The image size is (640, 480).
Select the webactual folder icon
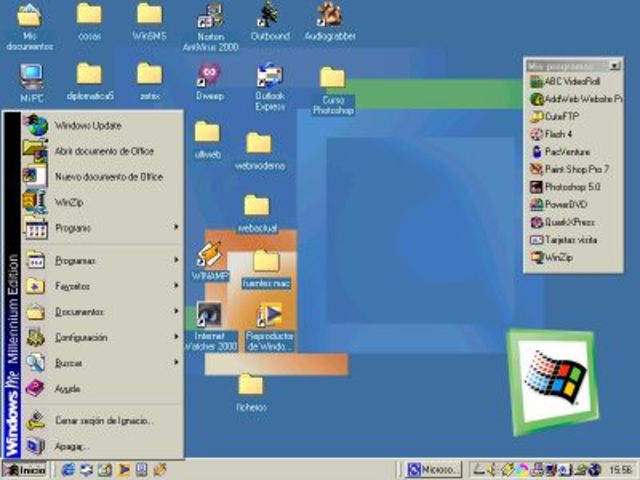pos(257,214)
